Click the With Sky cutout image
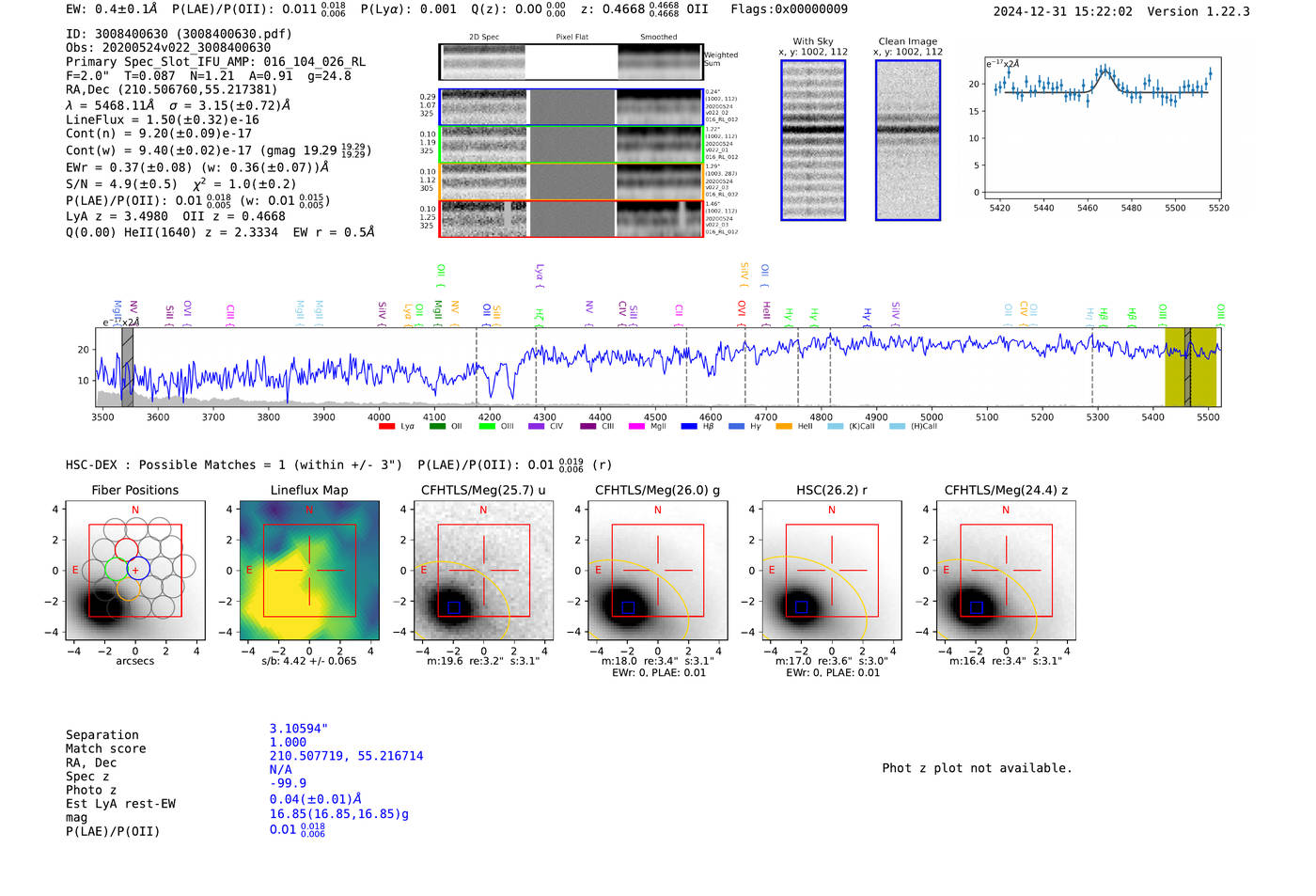This screenshot has width=1316, height=896. [x=813, y=140]
